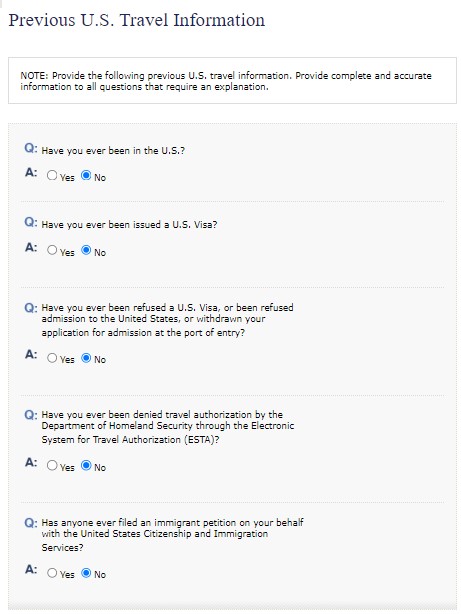Mark Yes for refused a U.S. Visa question
Viewport: 461px width, 614px height.
tap(52, 358)
